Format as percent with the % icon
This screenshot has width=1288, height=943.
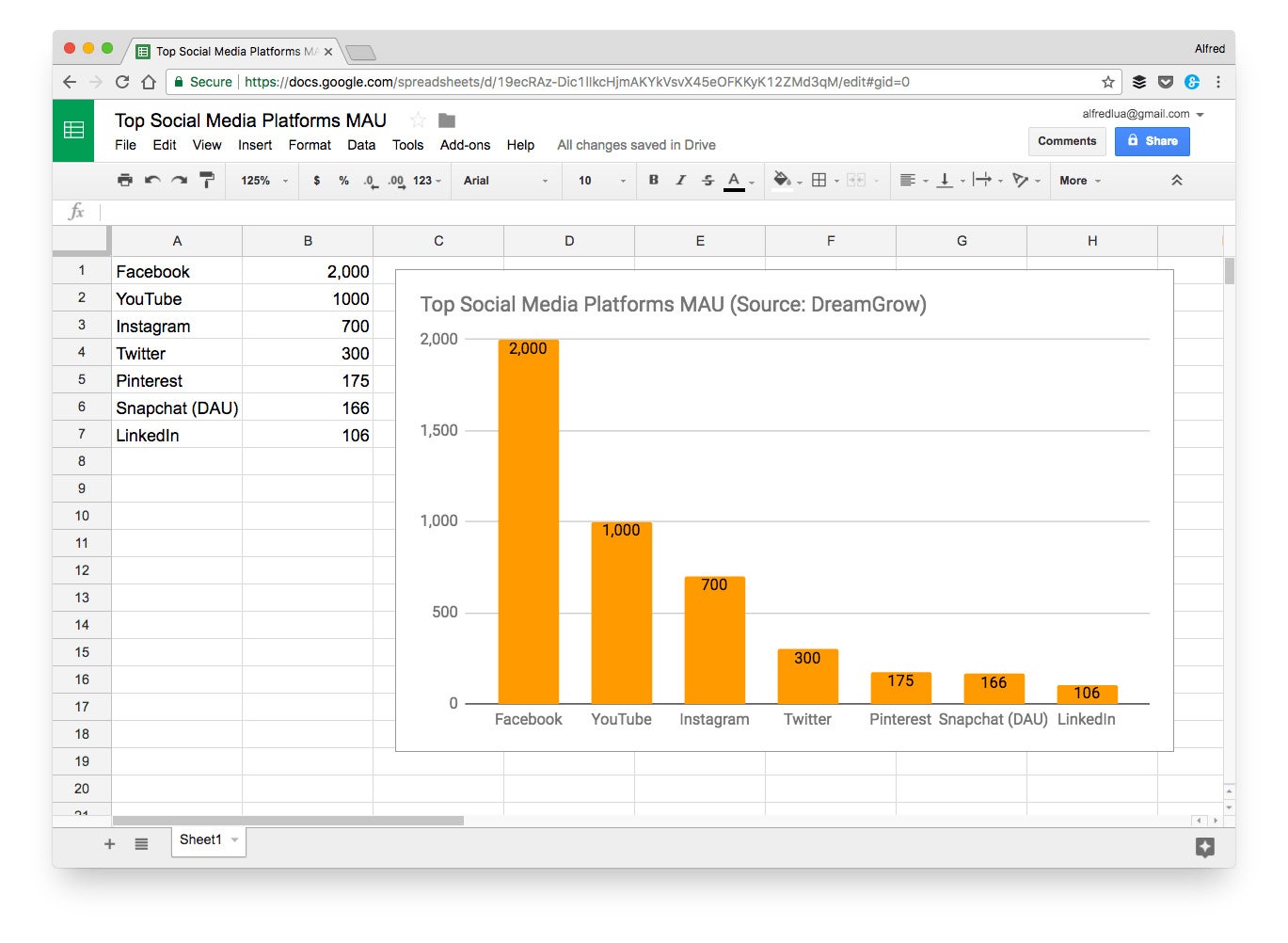(344, 181)
